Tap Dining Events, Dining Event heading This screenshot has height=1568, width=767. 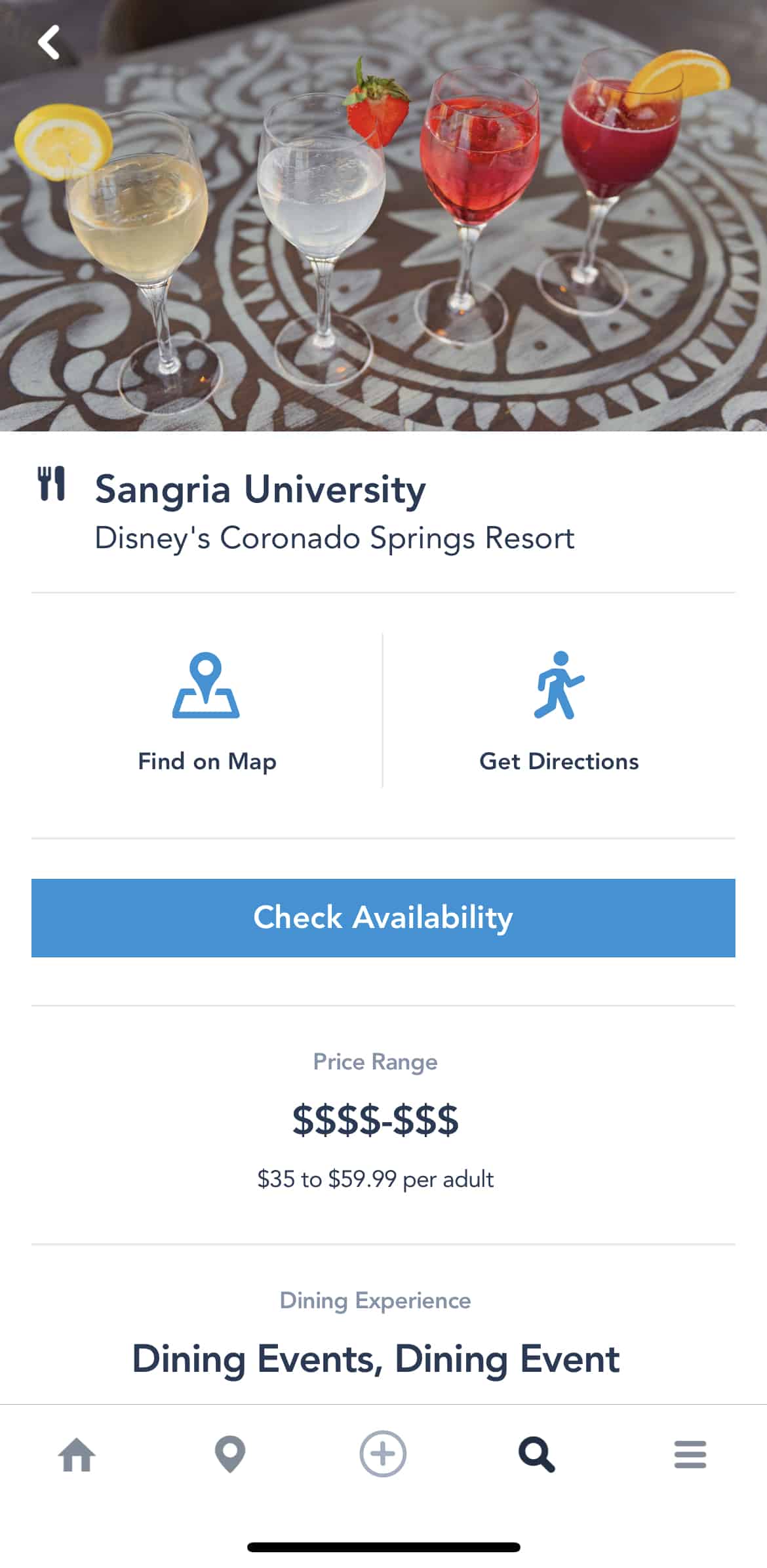point(375,1358)
